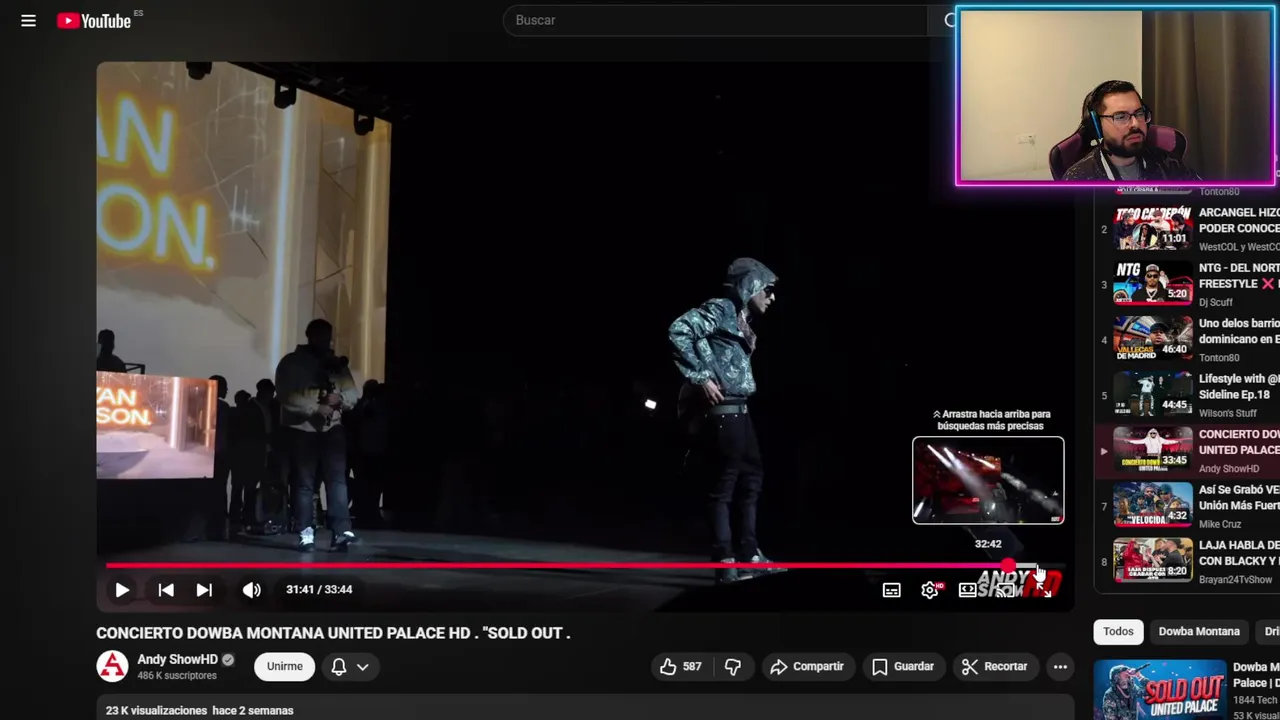The image size is (1280, 720).
Task: Open NTG - DEL NORTE FREESTYLE video
Action: pos(1239,276)
